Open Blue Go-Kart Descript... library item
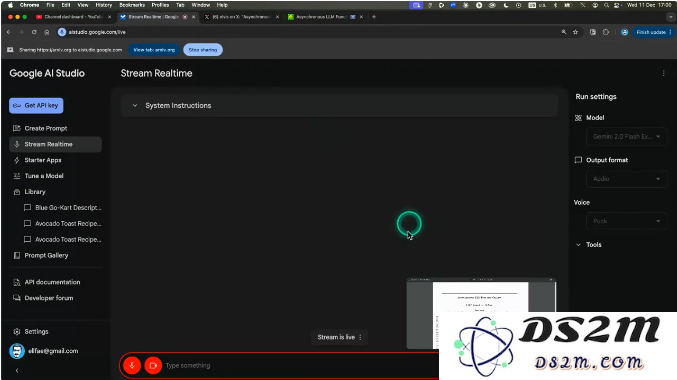 (63, 208)
